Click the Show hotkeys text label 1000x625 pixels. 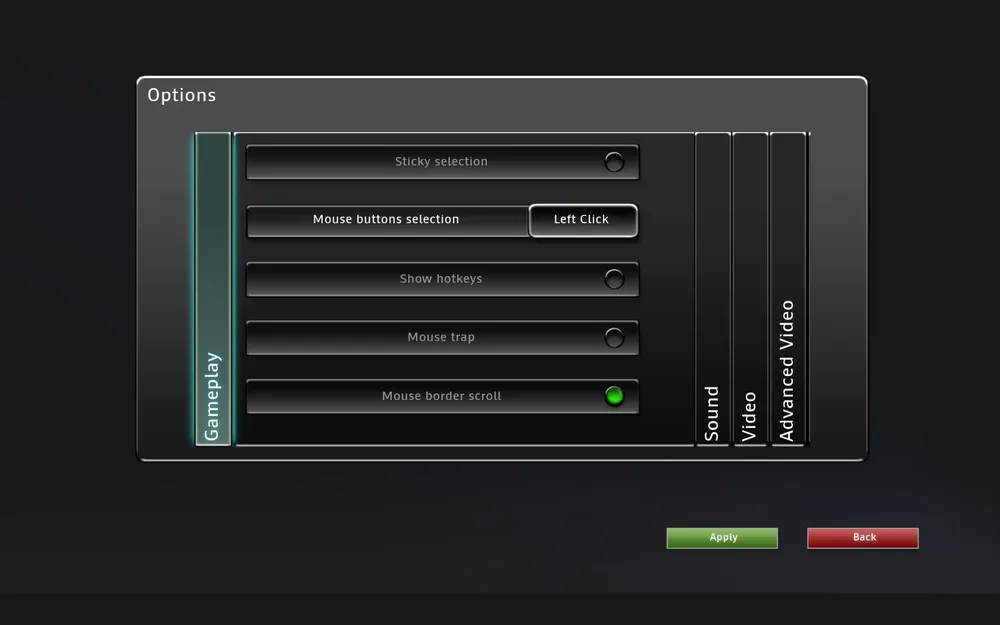tap(441, 279)
